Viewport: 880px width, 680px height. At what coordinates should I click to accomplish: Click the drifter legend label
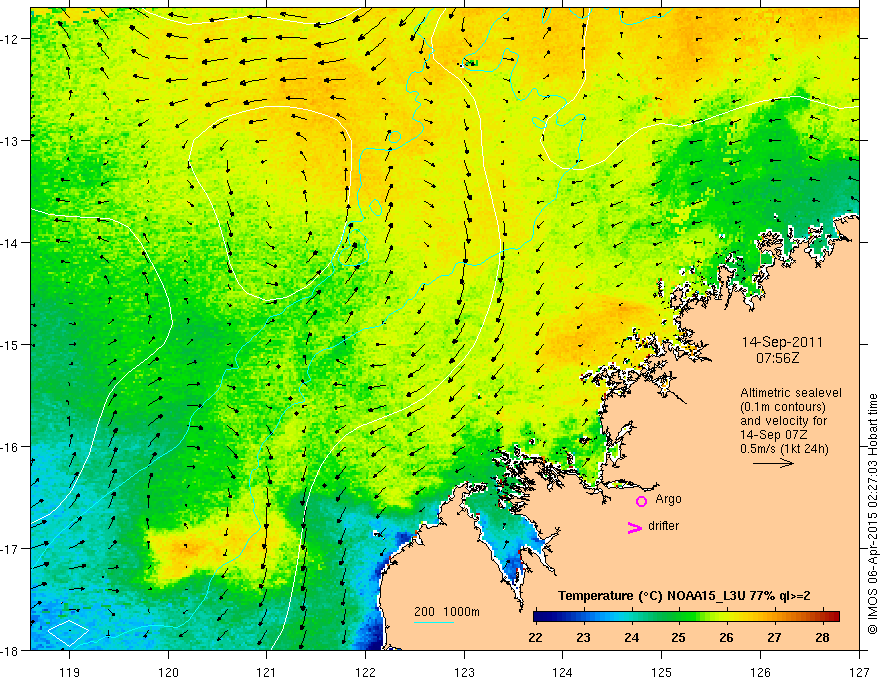point(663,526)
